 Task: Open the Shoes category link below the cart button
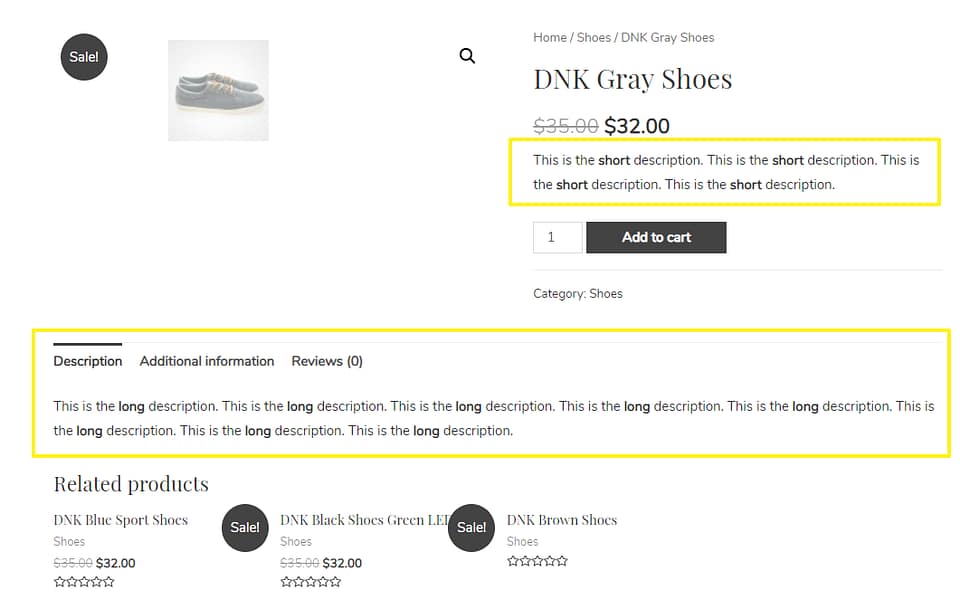click(x=605, y=293)
